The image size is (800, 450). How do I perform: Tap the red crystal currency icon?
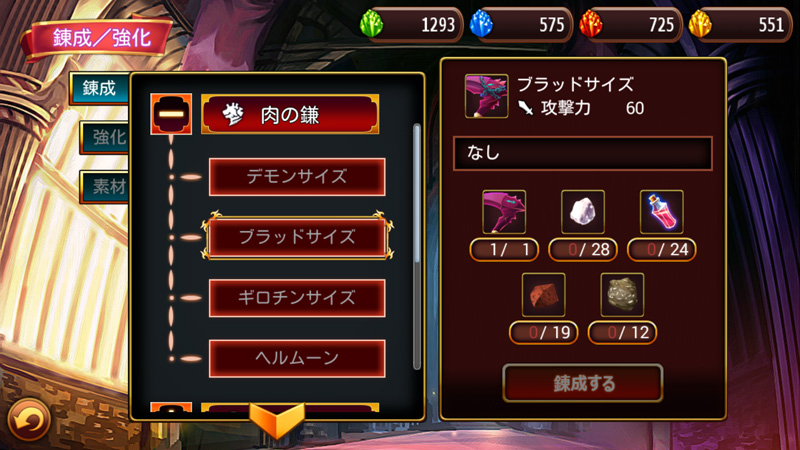point(591,24)
